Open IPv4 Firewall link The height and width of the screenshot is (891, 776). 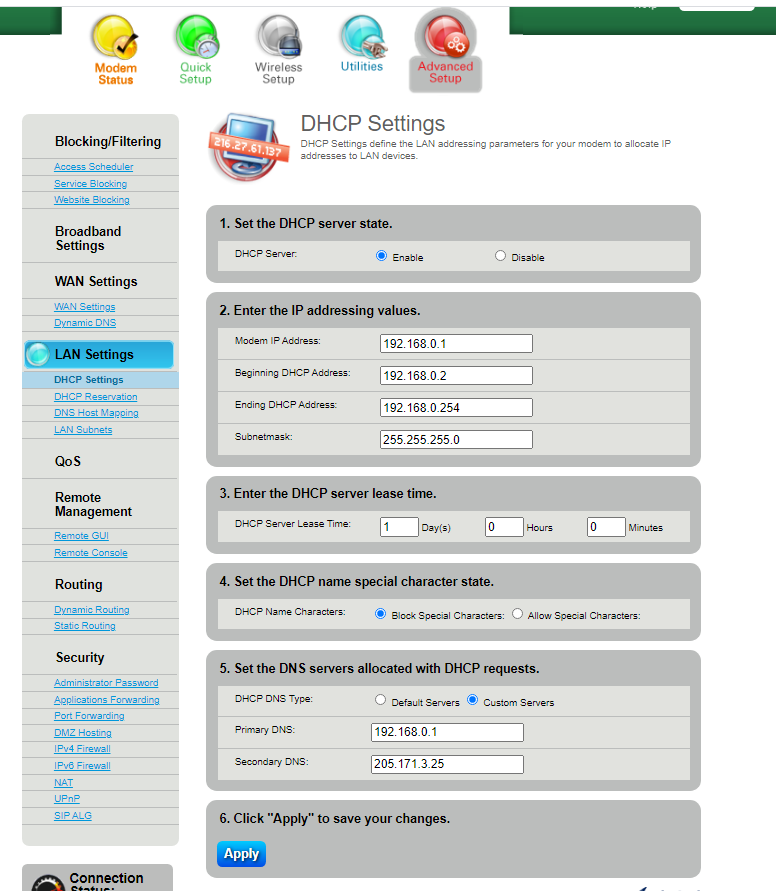(x=82, y=748)
